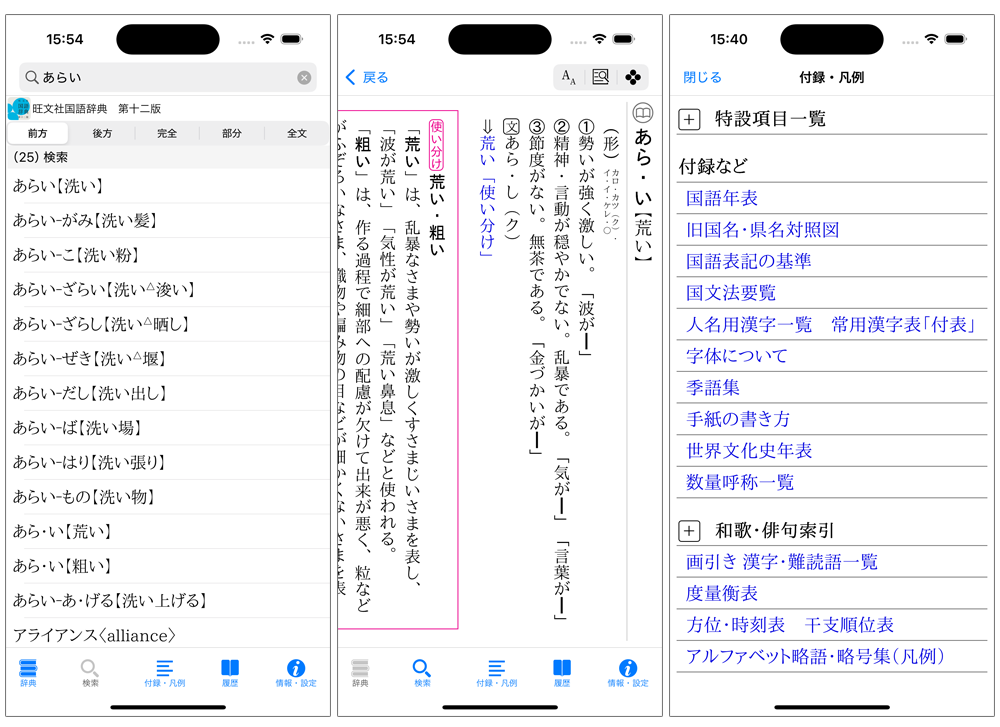
Task: Switch search mode to 完全
Action: (x=167, y=133)
